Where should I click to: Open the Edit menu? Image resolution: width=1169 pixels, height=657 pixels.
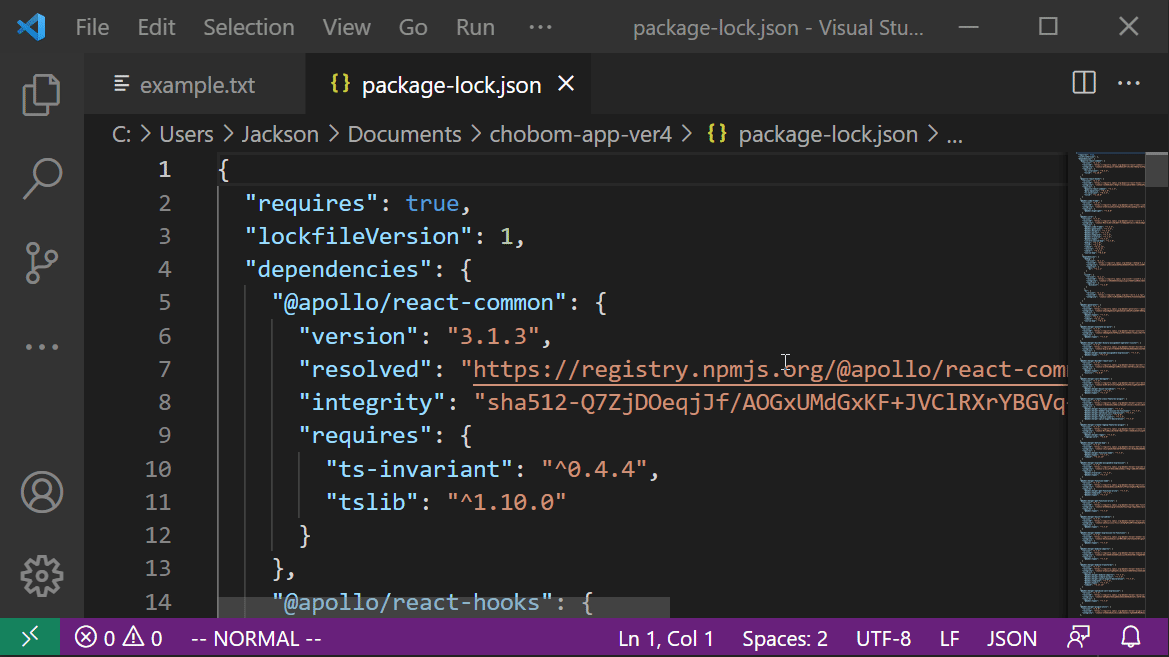click(157, 28)
